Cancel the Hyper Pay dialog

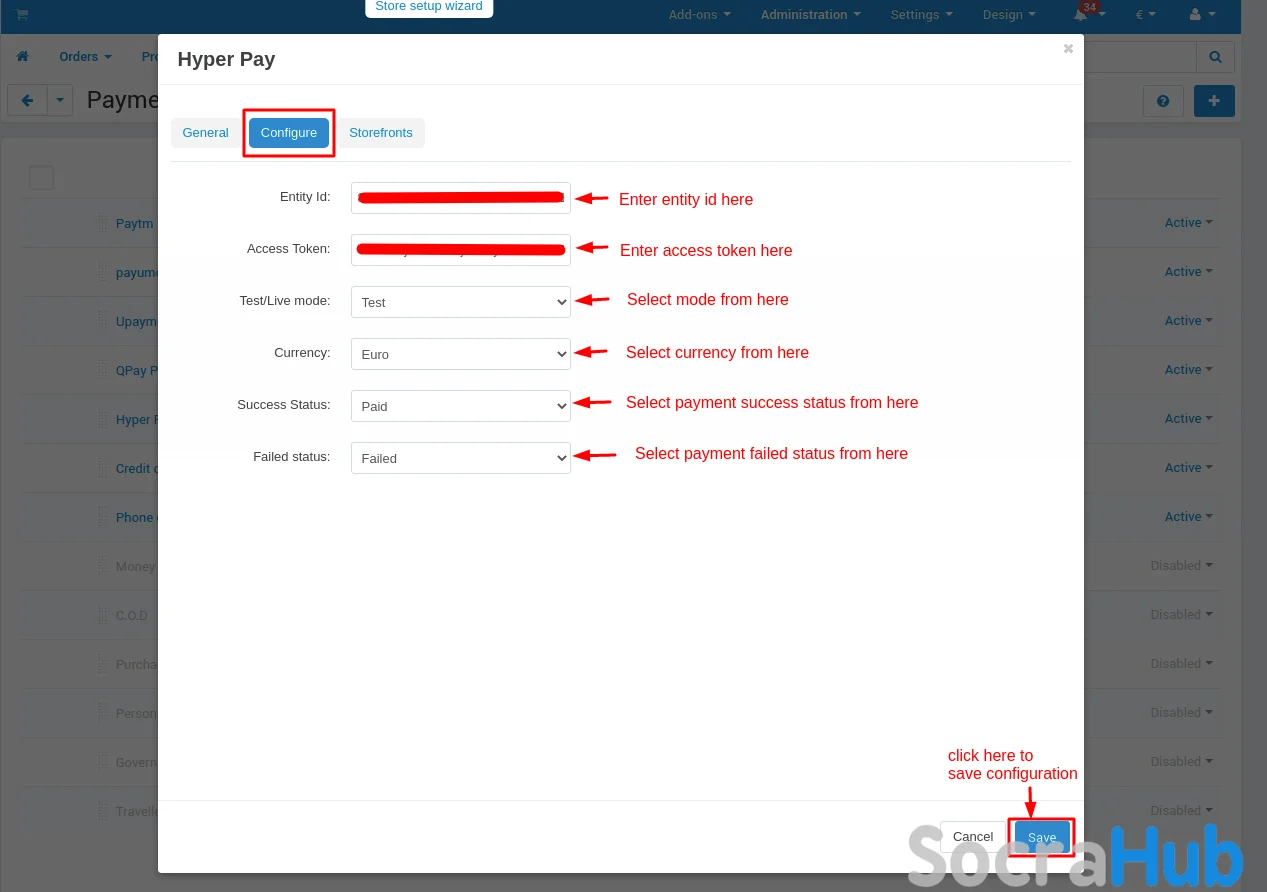(x=973, y=837)
